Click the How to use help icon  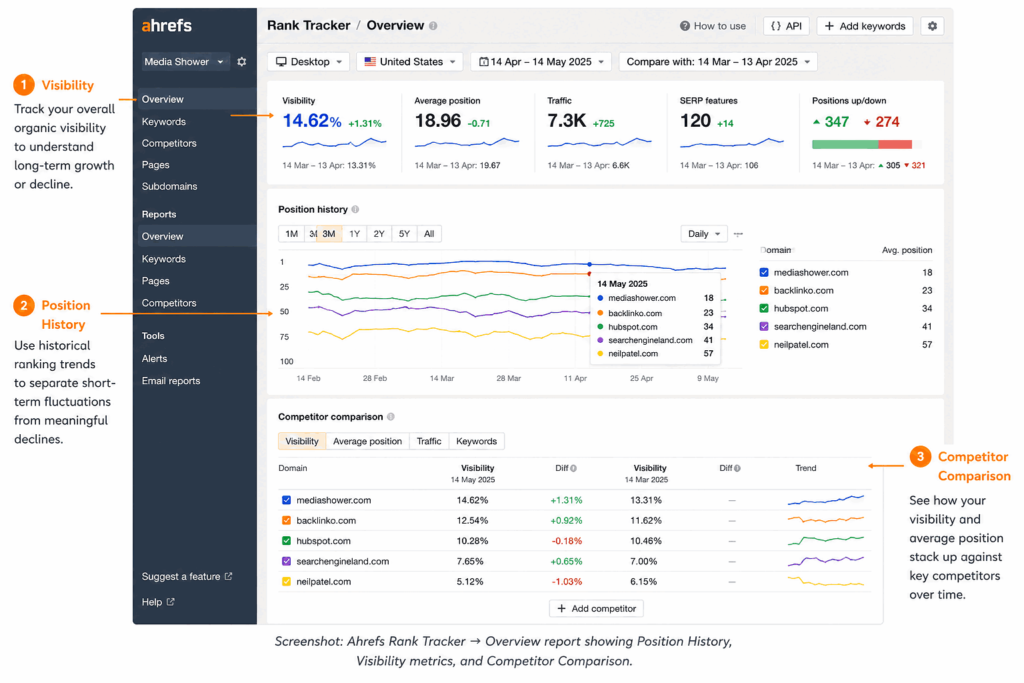pyautogui.click(x=684, y=26)
